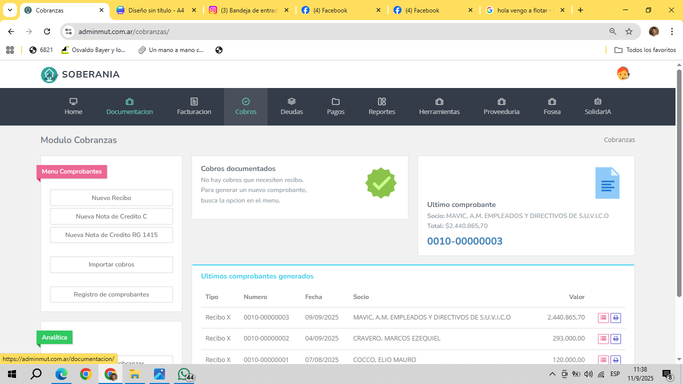This screenshot has width=683, height=384.
Task: Open WhatsApp from the taskbar
Action: point(185,374)
